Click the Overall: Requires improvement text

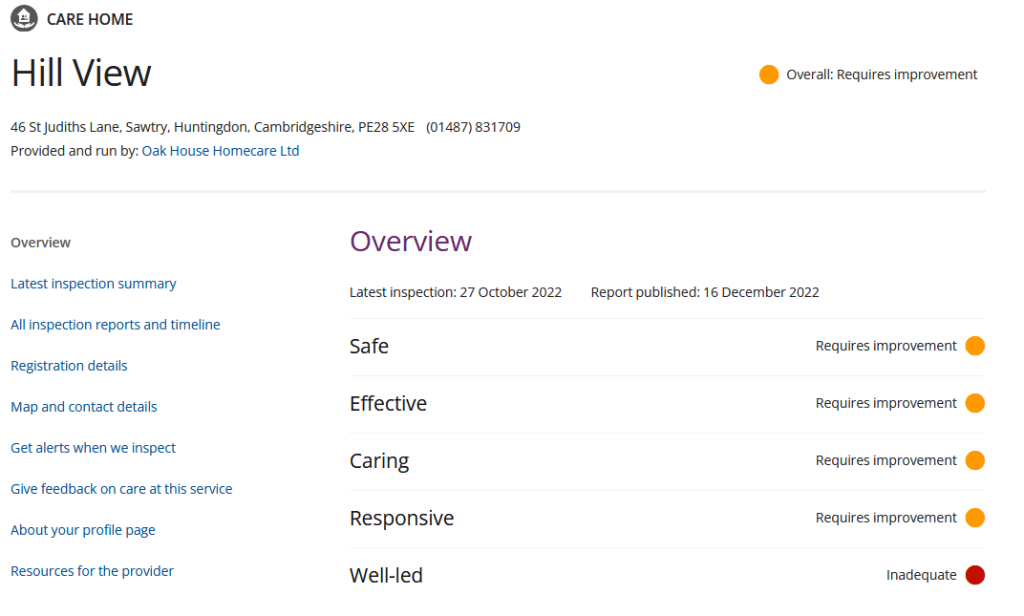[882, 75]
